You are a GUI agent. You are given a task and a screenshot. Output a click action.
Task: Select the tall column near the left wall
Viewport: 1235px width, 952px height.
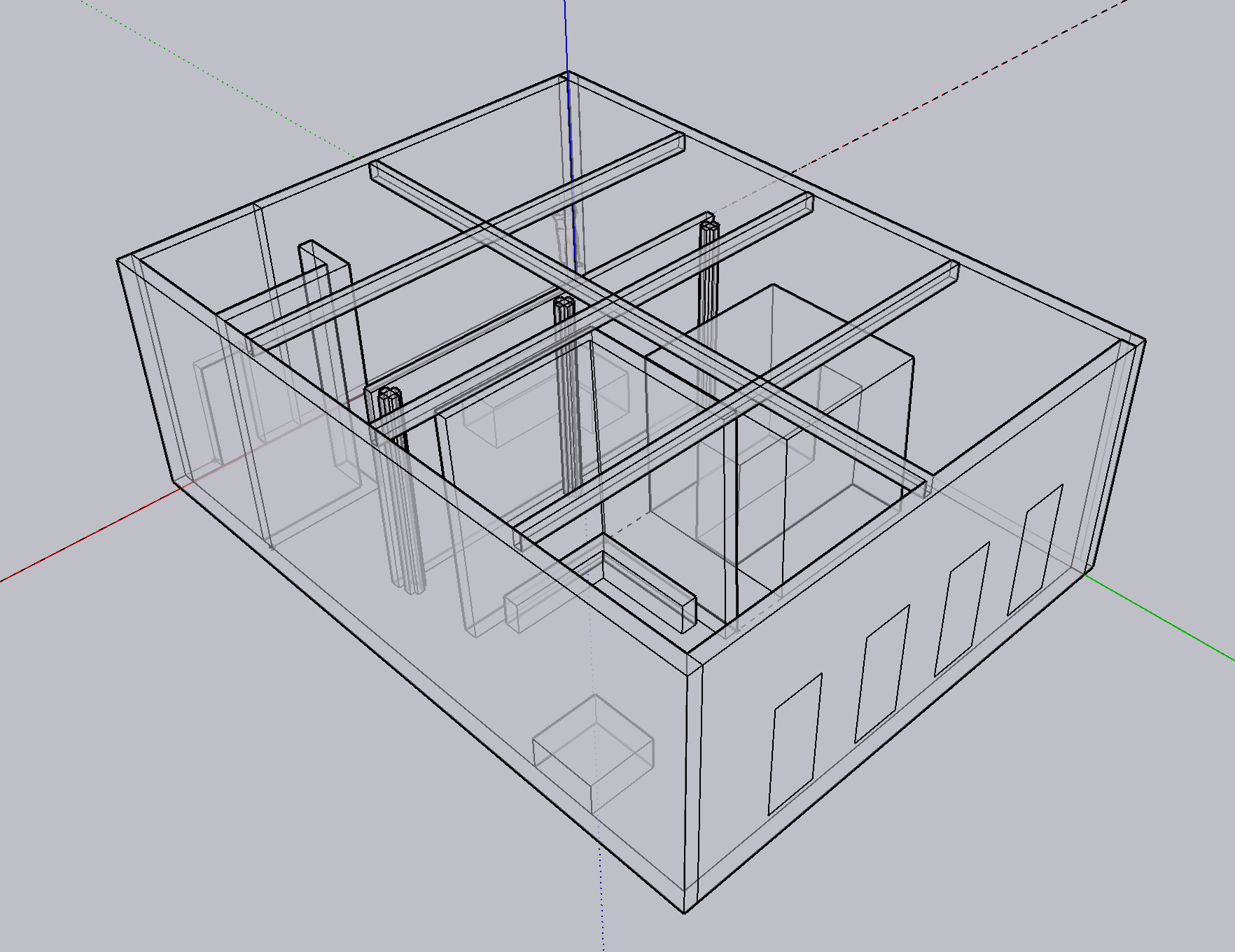[x=403, y=490]
